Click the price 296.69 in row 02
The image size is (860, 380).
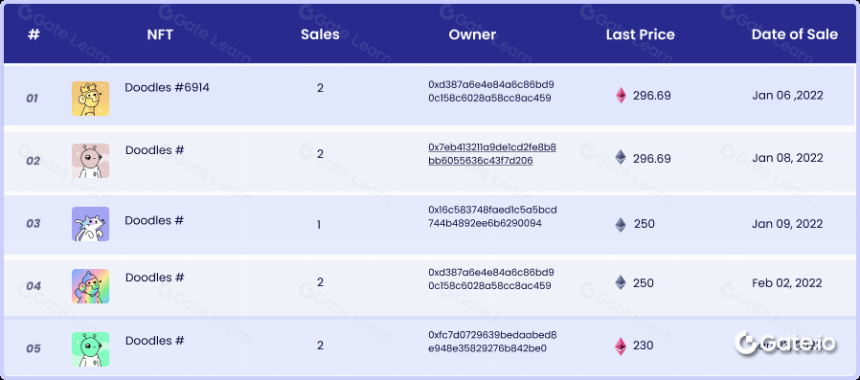(x=652, y=158)
